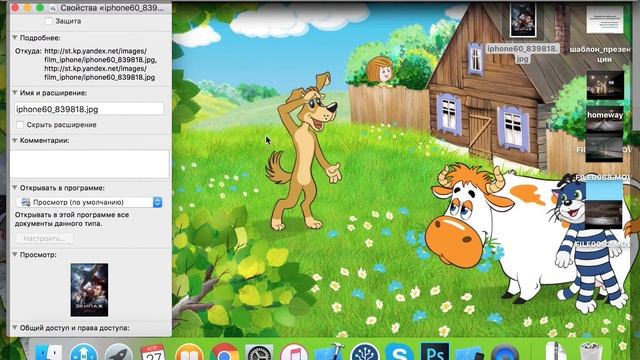The width and height of the screenshot is (640, 360).
Task: Open Finder from the dock
Action: pos(49,353)
